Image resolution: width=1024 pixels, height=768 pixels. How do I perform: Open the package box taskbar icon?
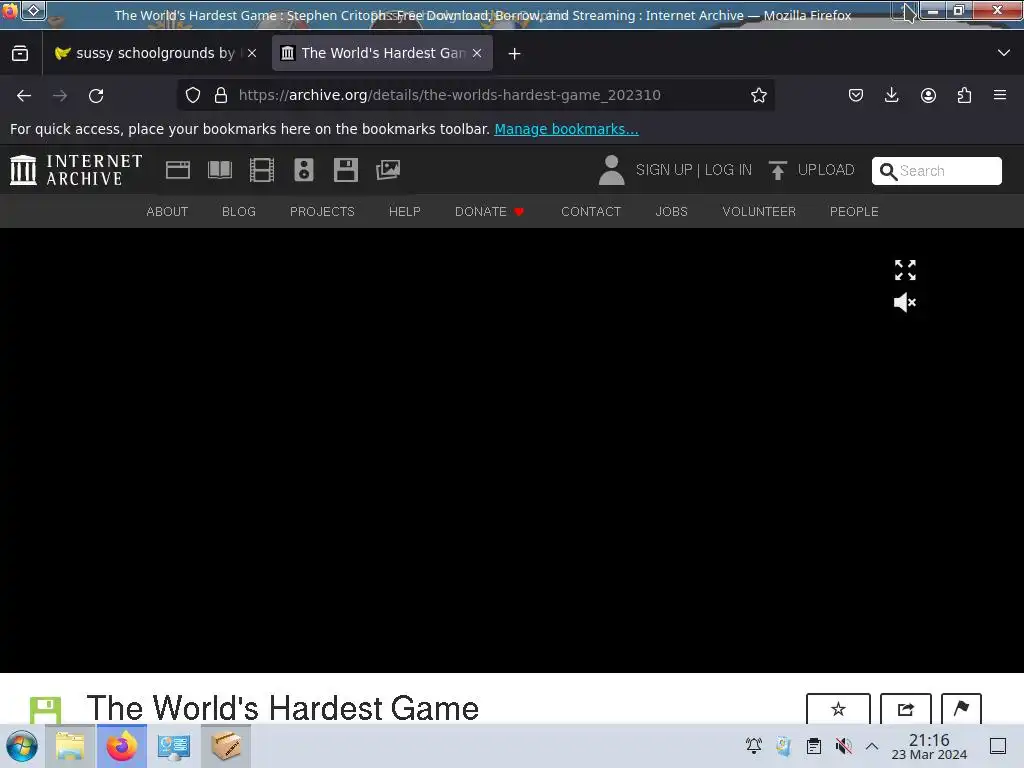tap(225, 746)
